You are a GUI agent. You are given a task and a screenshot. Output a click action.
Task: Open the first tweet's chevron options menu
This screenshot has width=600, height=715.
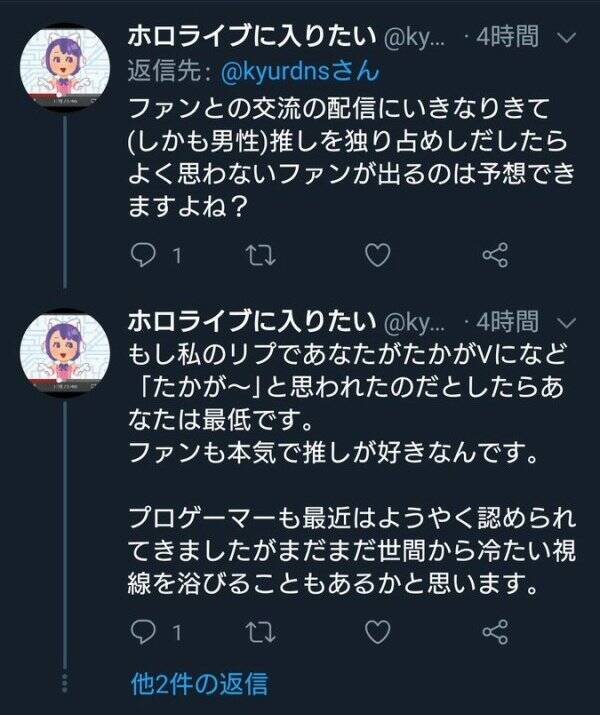pos(567,38)
